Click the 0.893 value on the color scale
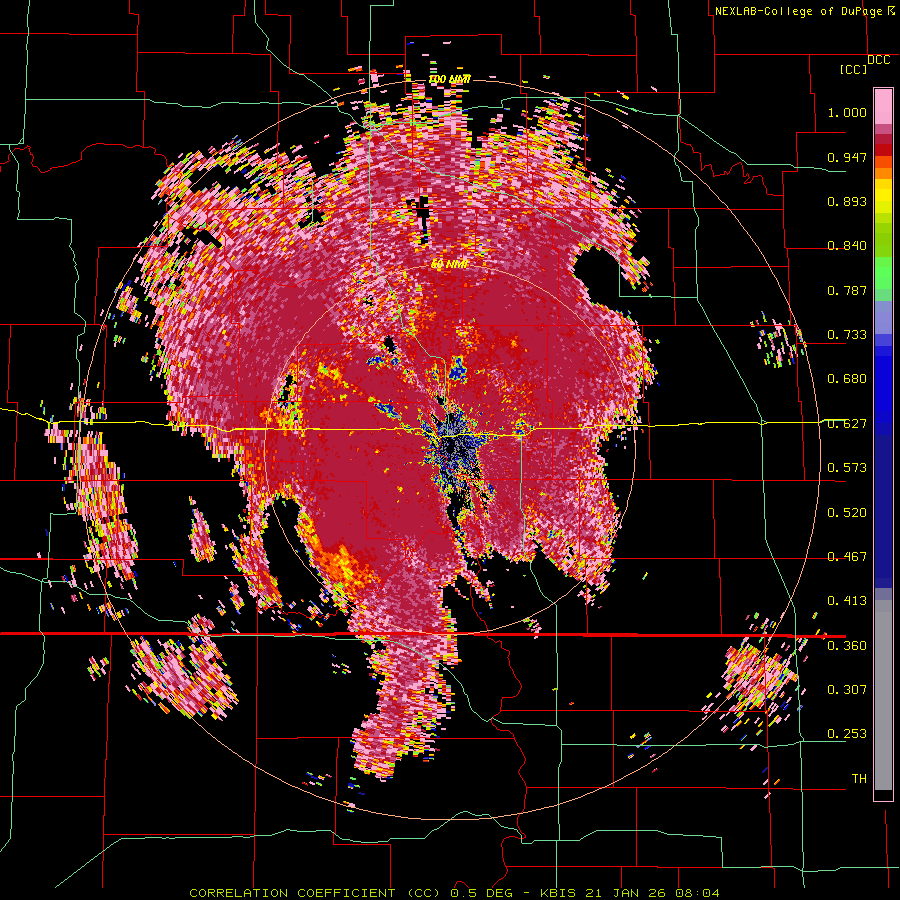 847,201
